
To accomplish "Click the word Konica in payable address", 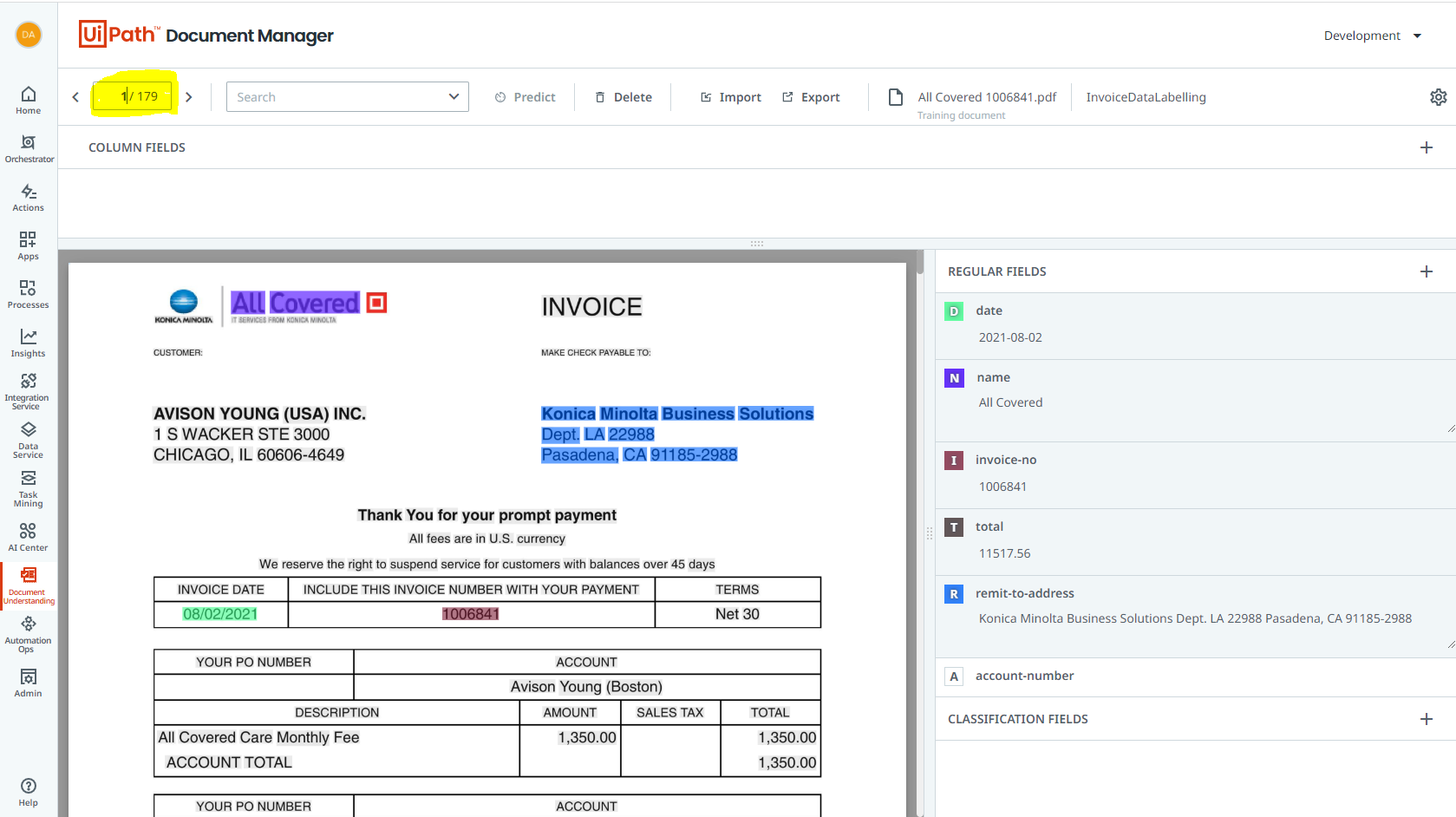I will pos(569,414).
